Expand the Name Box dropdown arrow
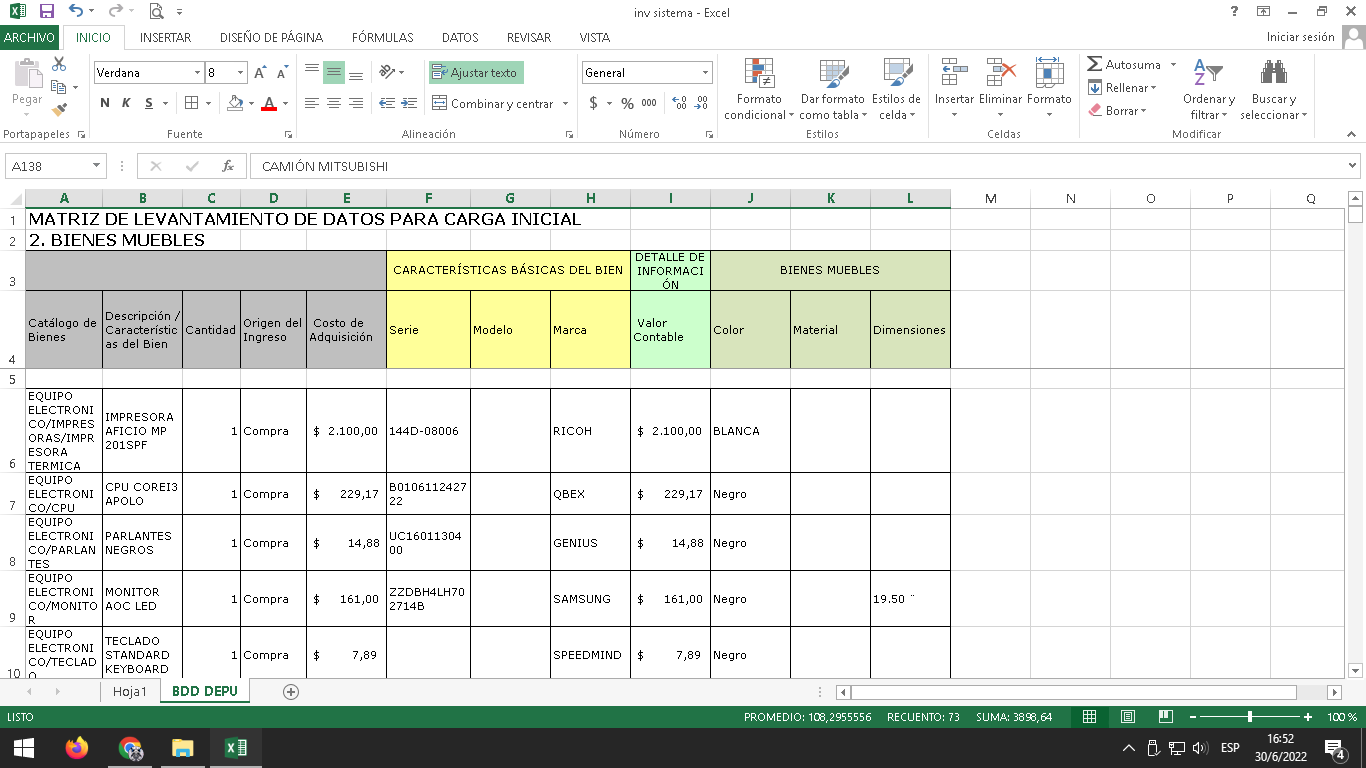 97,166
